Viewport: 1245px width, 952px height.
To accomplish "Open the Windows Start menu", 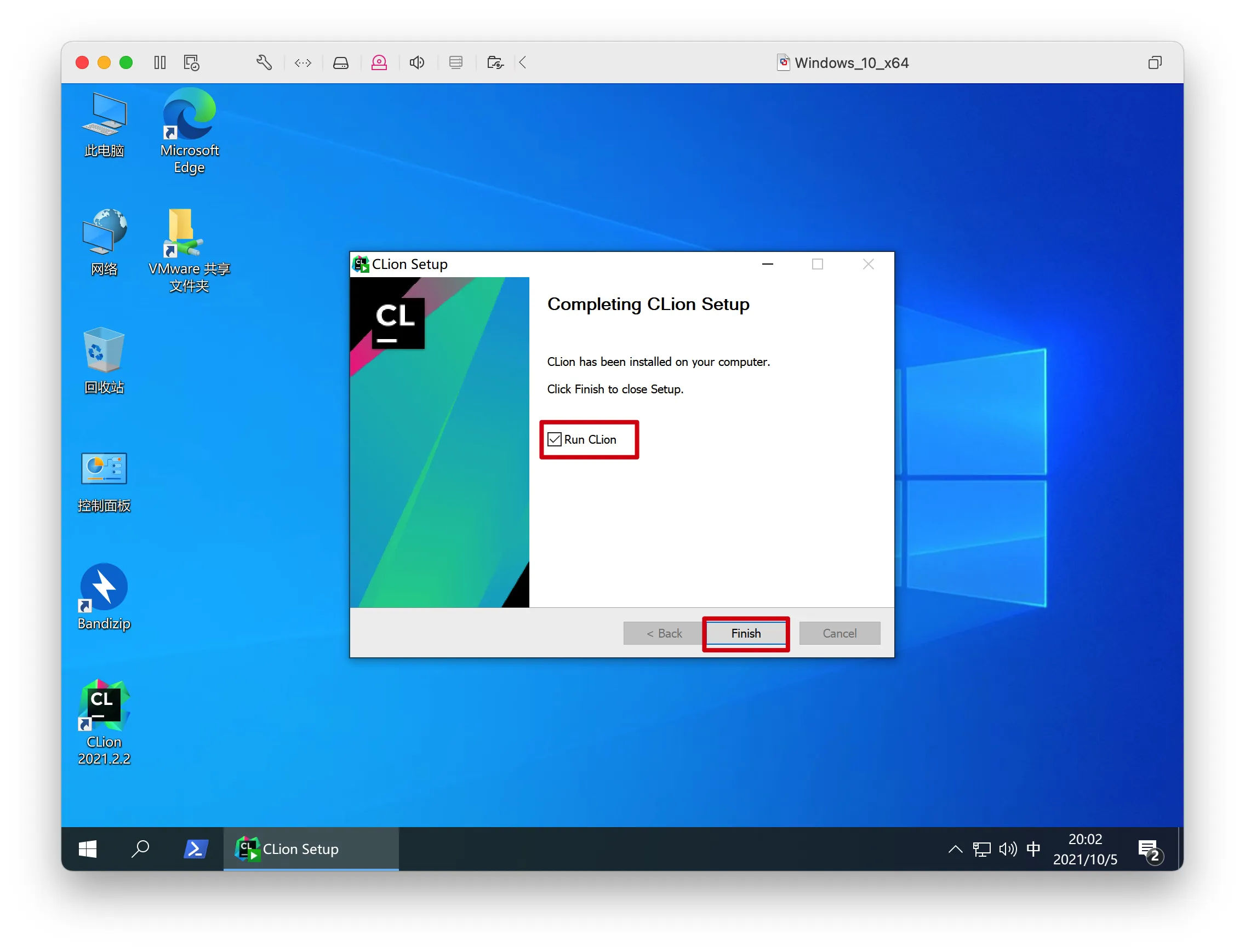I will (87, 849).
